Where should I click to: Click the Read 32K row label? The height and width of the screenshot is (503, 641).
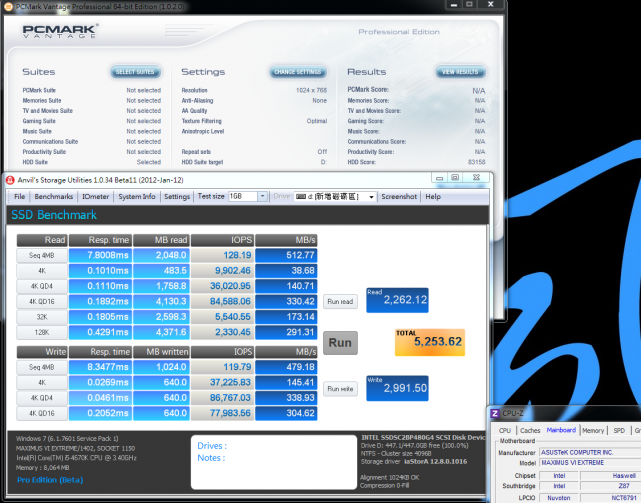(42, 317)
